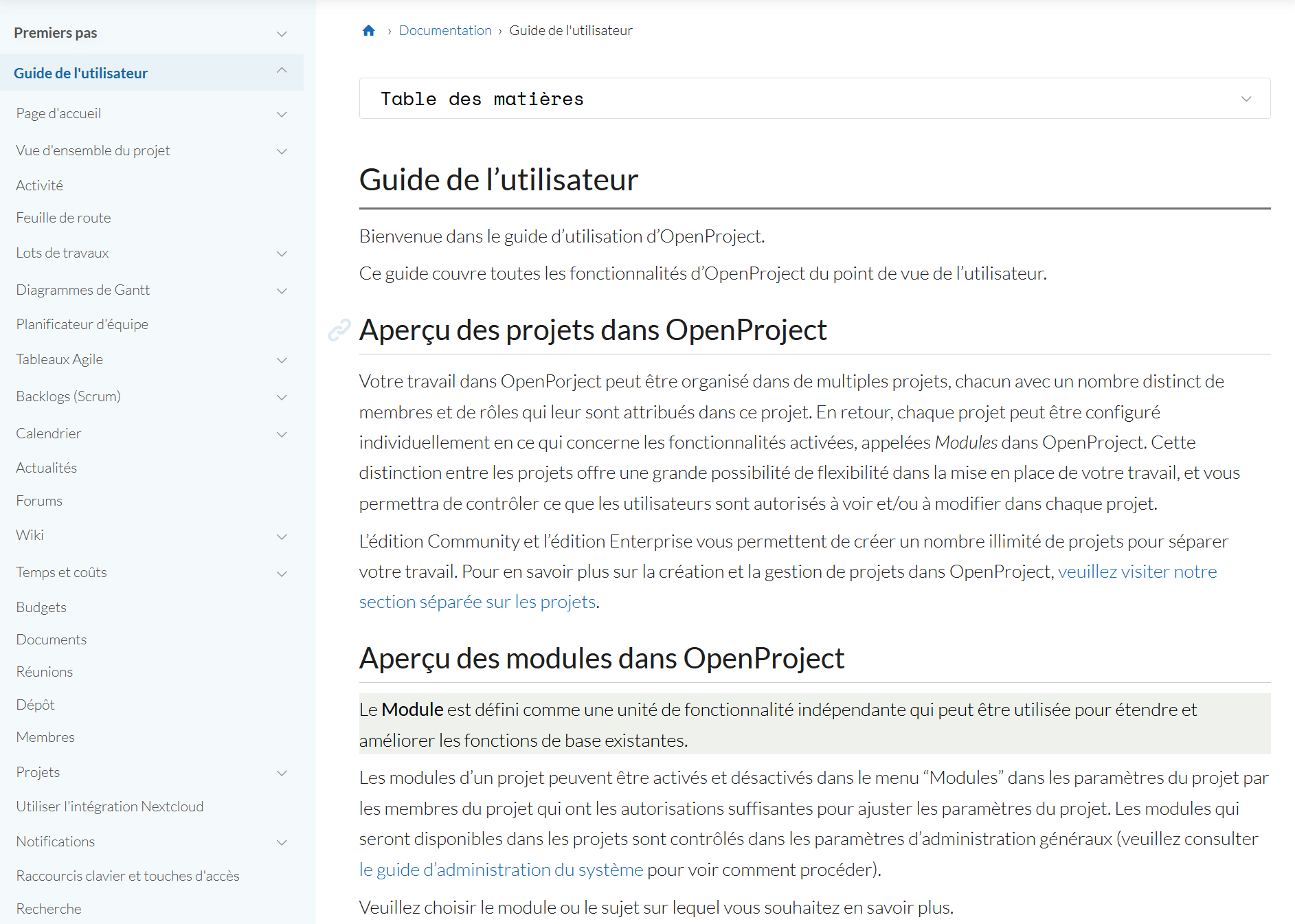This screenshot has width=1295, height=924.
Task: Open "Feuille de route" page
Action: [63, 217]
